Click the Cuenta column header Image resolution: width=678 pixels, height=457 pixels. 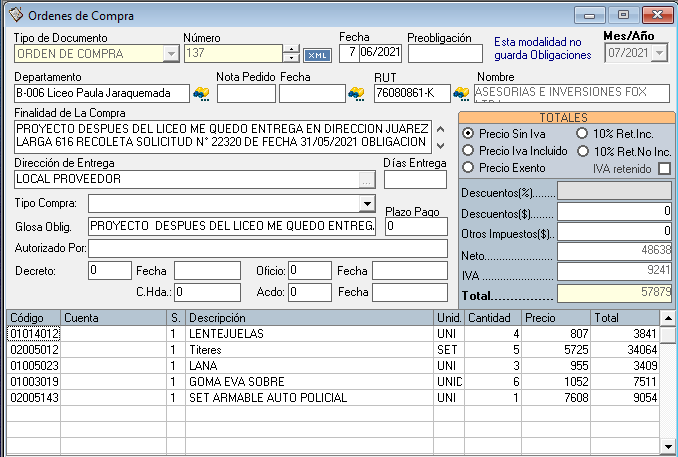tap(113, 318)
